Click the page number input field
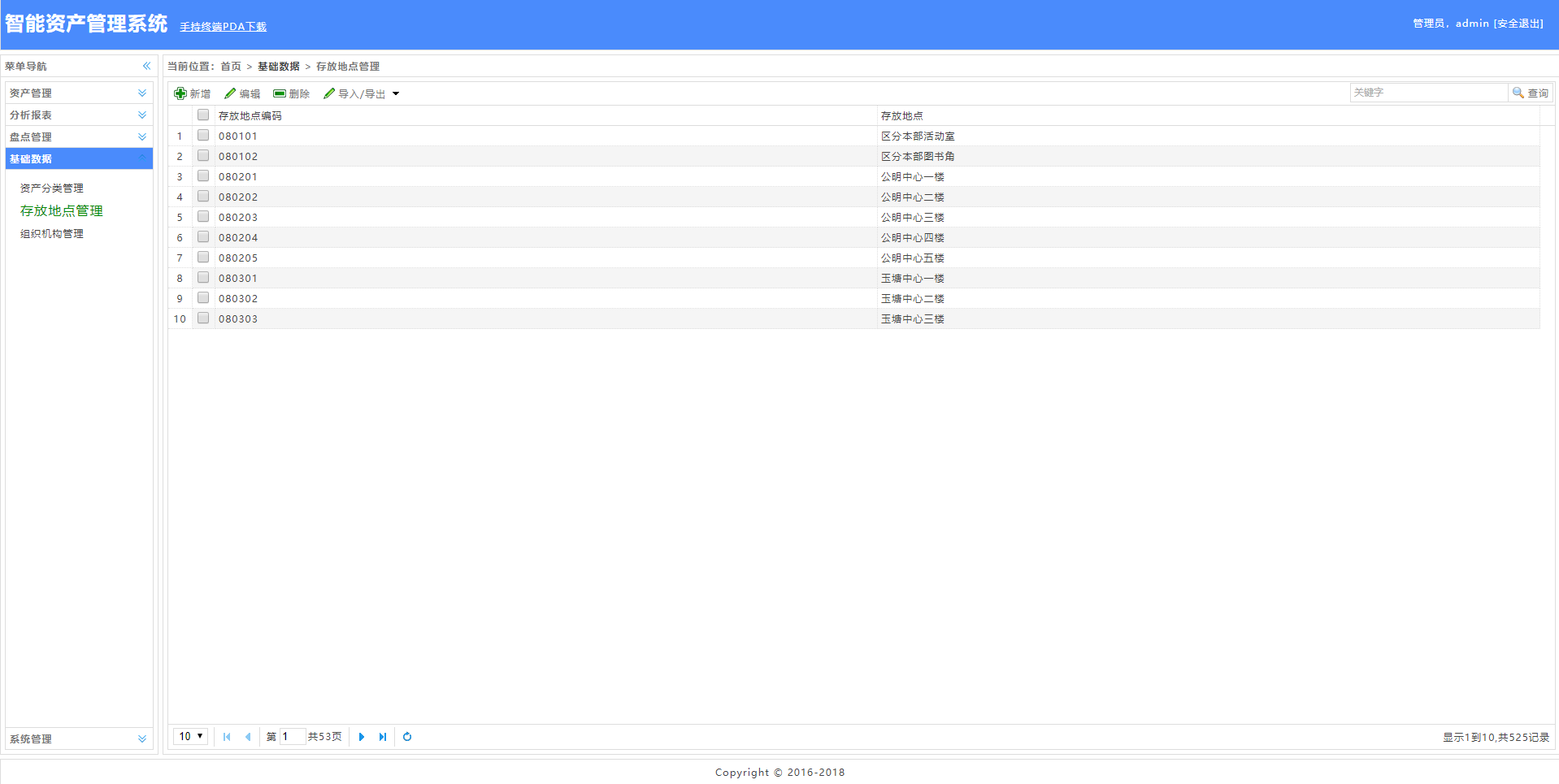 (292, 737)
